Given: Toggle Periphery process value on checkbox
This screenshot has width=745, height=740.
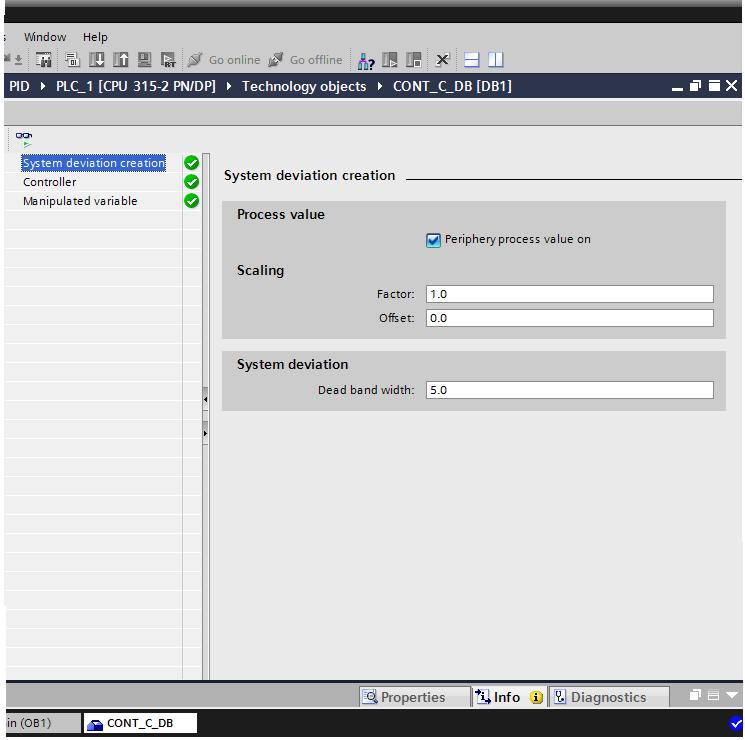Looking at the screenshot, I should click(433, 240).
